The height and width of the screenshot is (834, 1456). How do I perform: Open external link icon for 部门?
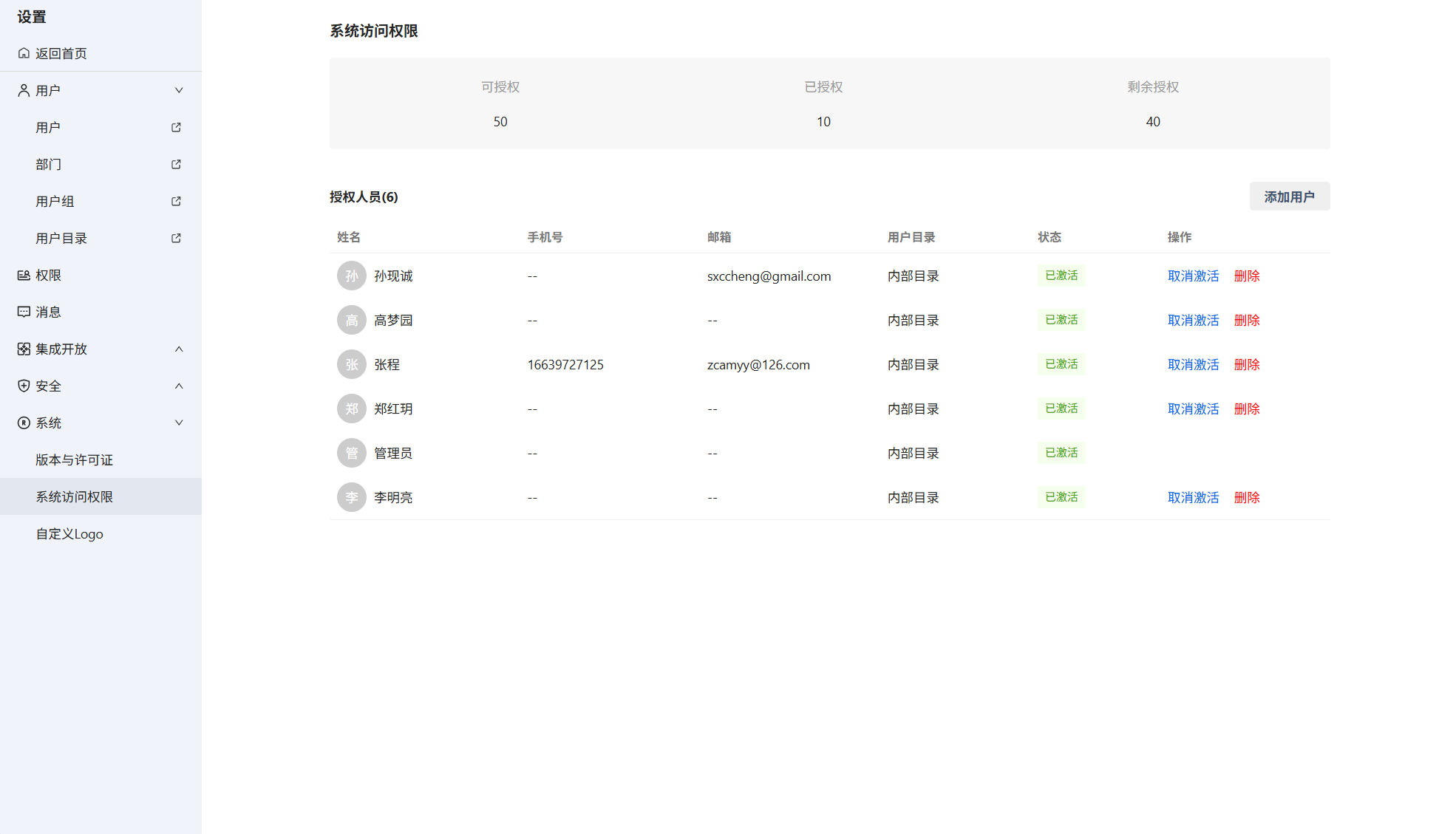tap(176, 164)
